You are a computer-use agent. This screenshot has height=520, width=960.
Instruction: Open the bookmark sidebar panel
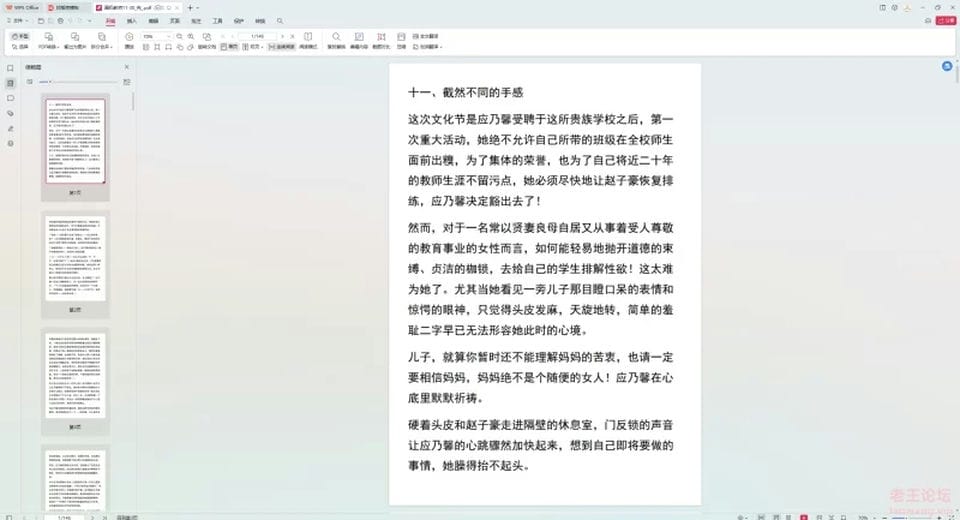pos(10,68)
